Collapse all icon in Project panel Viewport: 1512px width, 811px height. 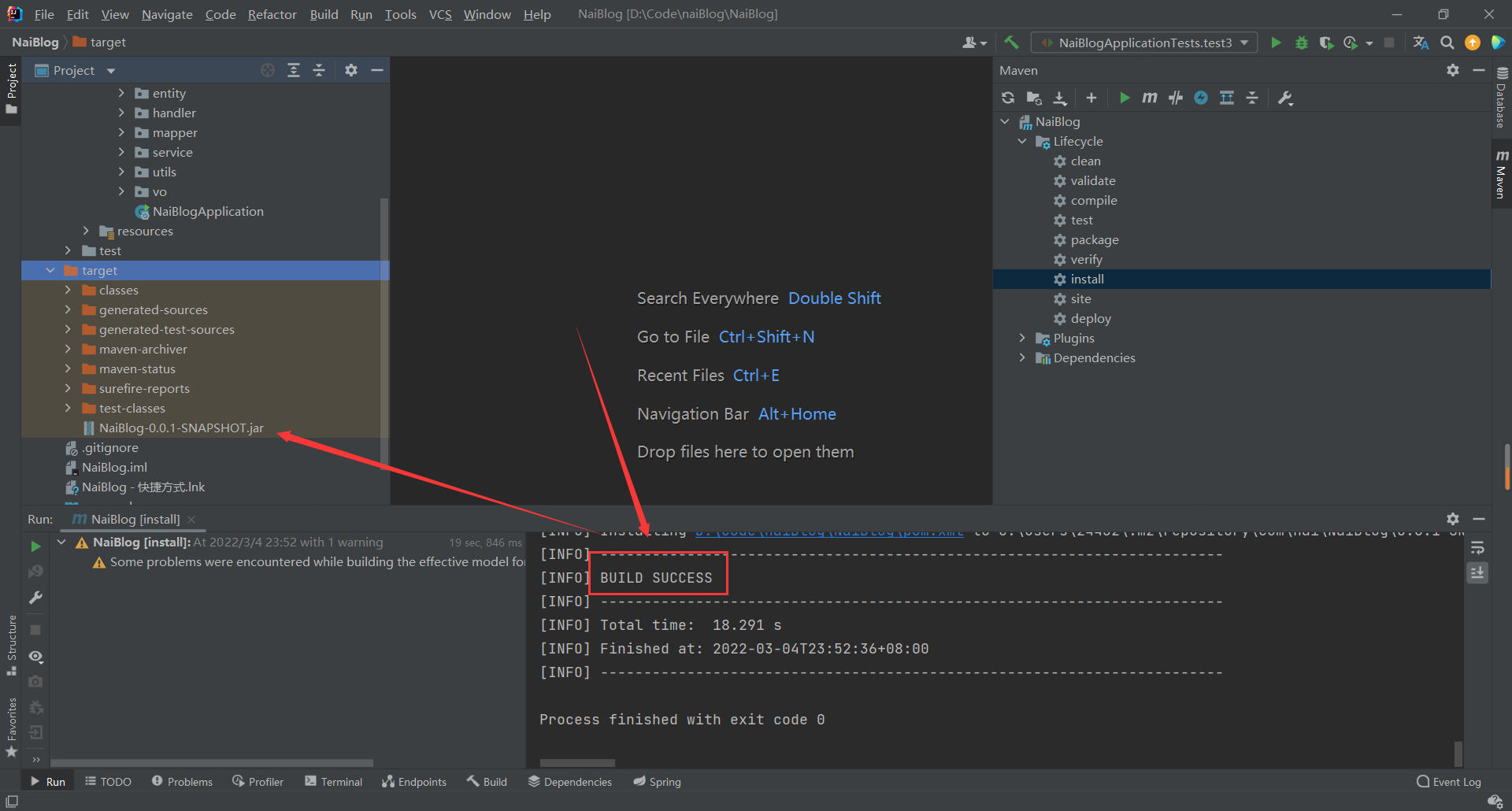[x=319, y=70]
